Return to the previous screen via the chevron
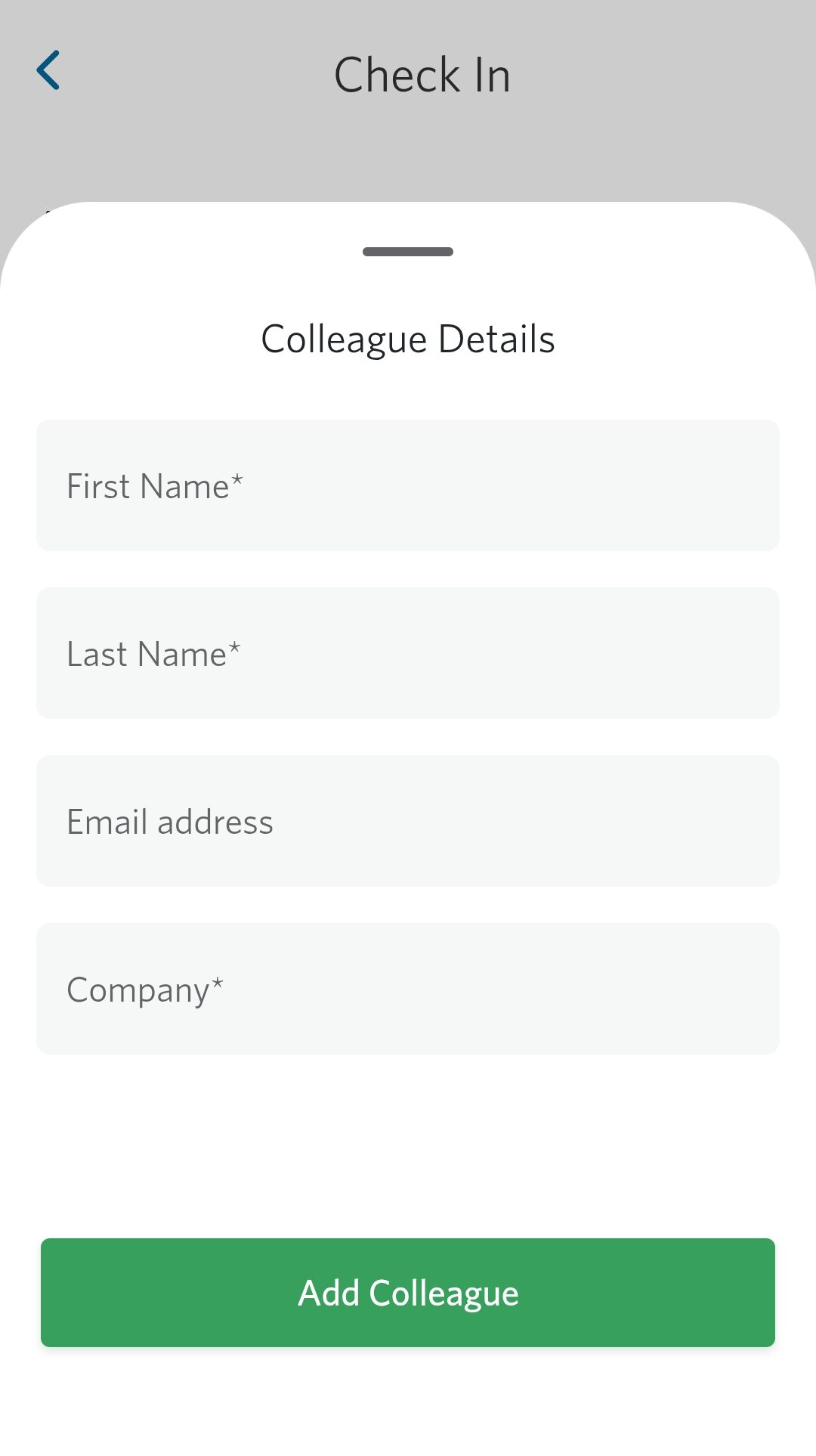This screenshot has width=816, height=1456. click(48, 71)
